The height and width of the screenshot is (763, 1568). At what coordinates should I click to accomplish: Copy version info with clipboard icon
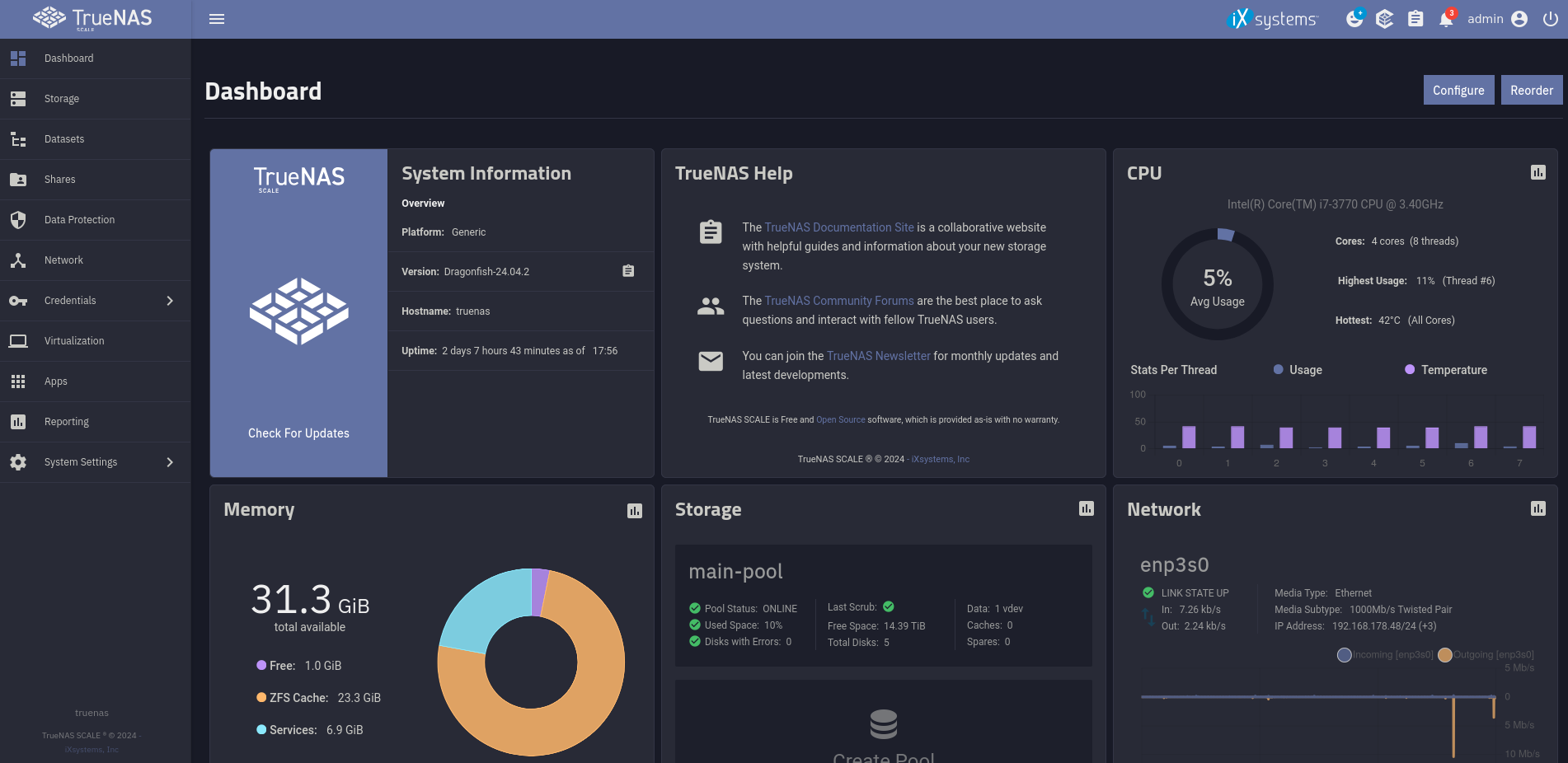coord(628,271)
